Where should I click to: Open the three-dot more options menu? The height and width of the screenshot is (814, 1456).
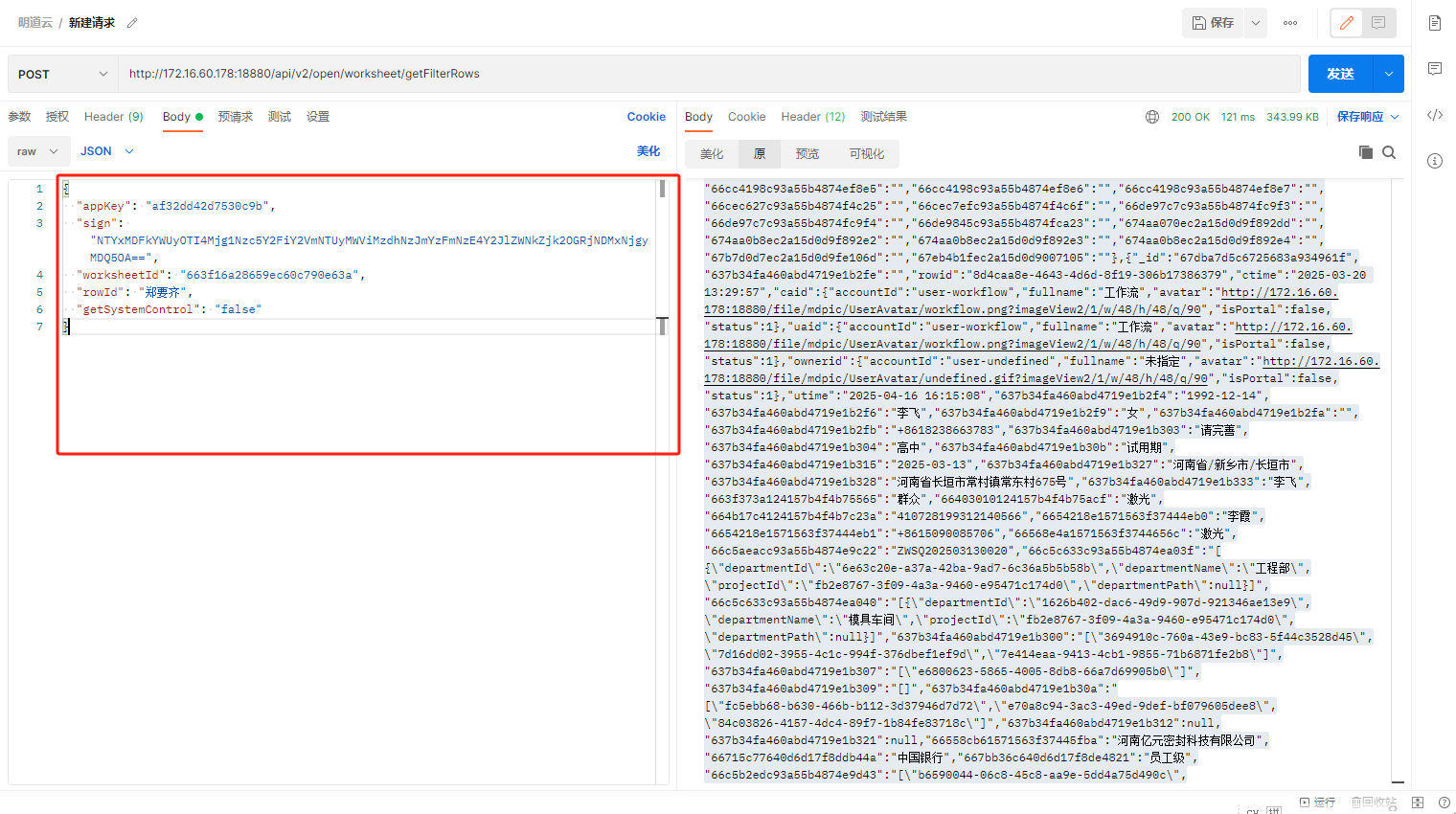tap(1290, 23)
